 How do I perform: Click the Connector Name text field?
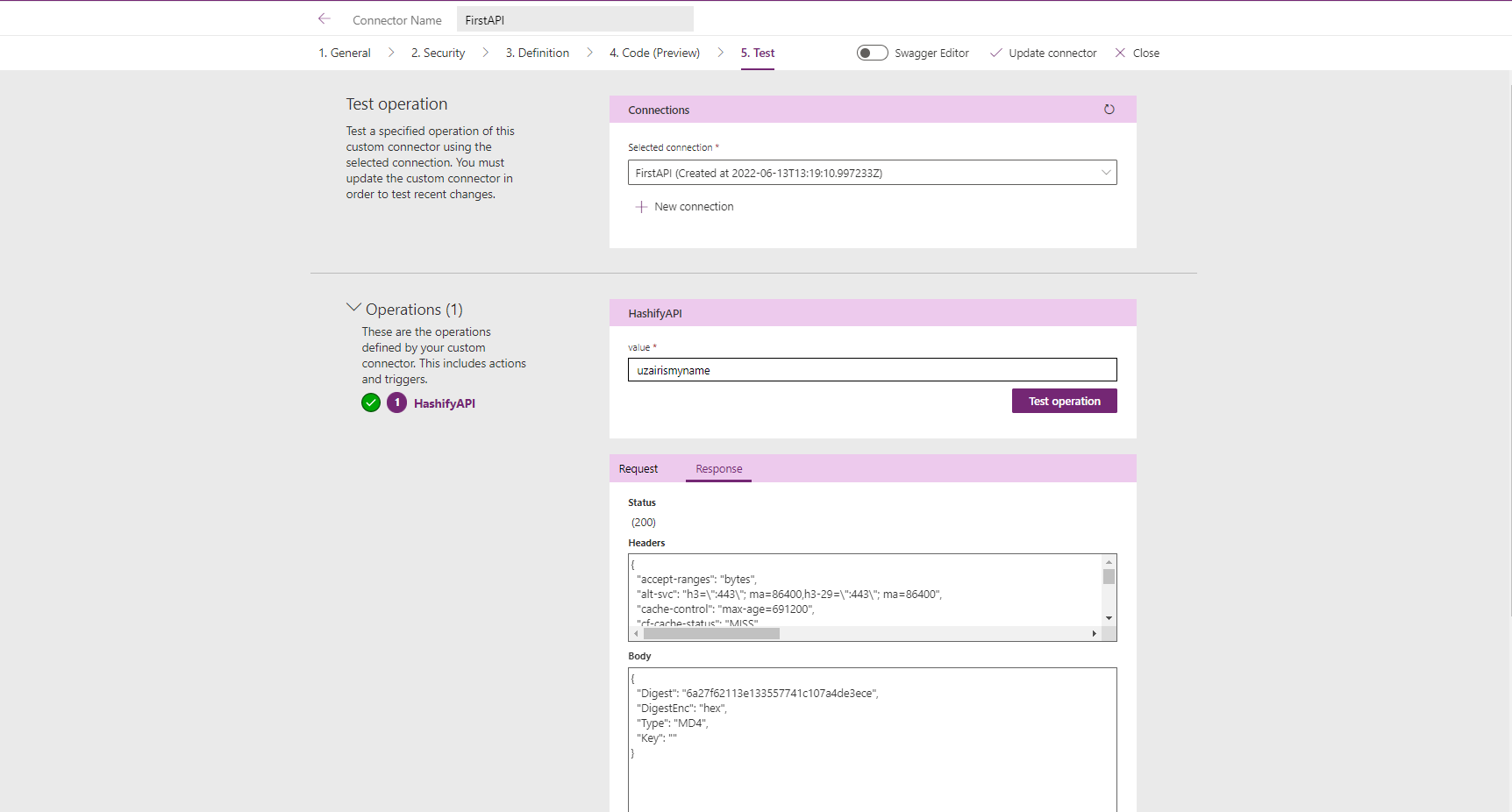tap(574, 19)
